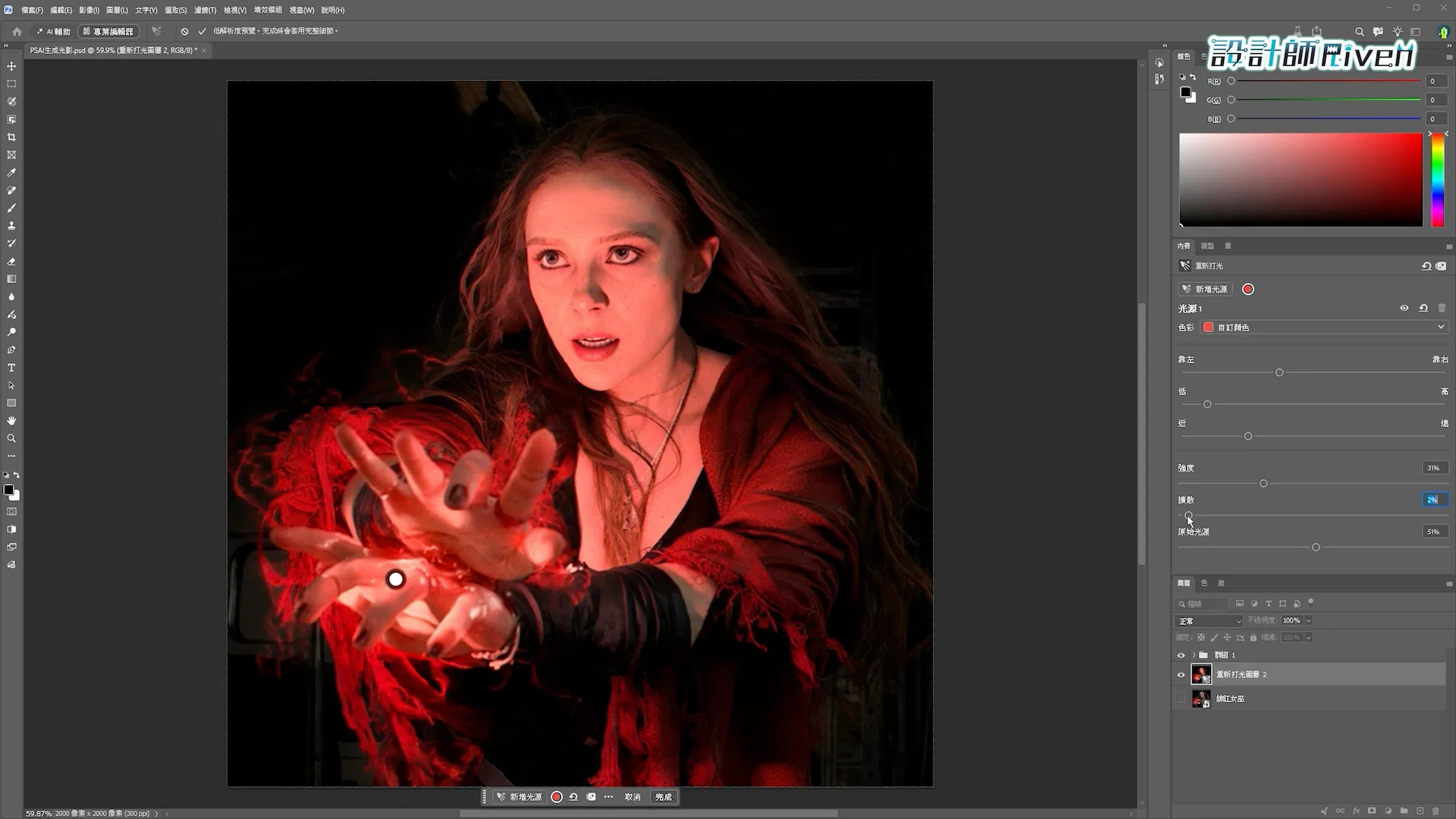Screen dimensions: 1456x819
Task: Toggle visibility of 光源 1 light
Action: (x=1404, y=308)
